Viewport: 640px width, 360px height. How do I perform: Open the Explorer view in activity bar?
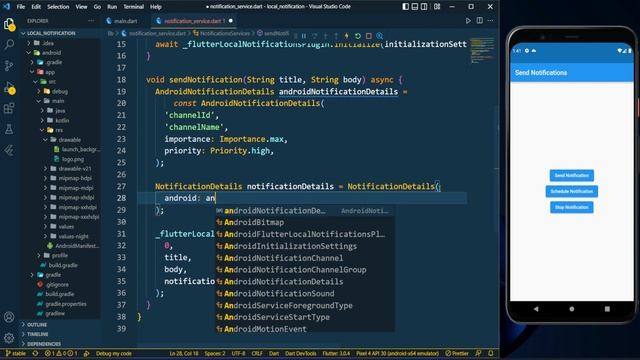9,24
